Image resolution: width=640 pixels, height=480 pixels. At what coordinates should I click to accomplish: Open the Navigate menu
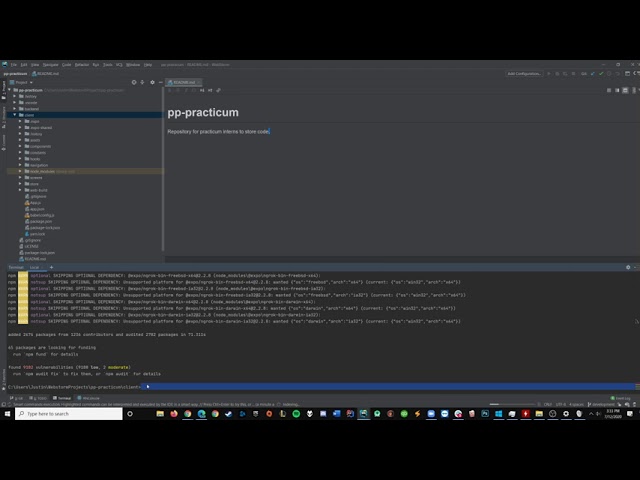(51, 64)
